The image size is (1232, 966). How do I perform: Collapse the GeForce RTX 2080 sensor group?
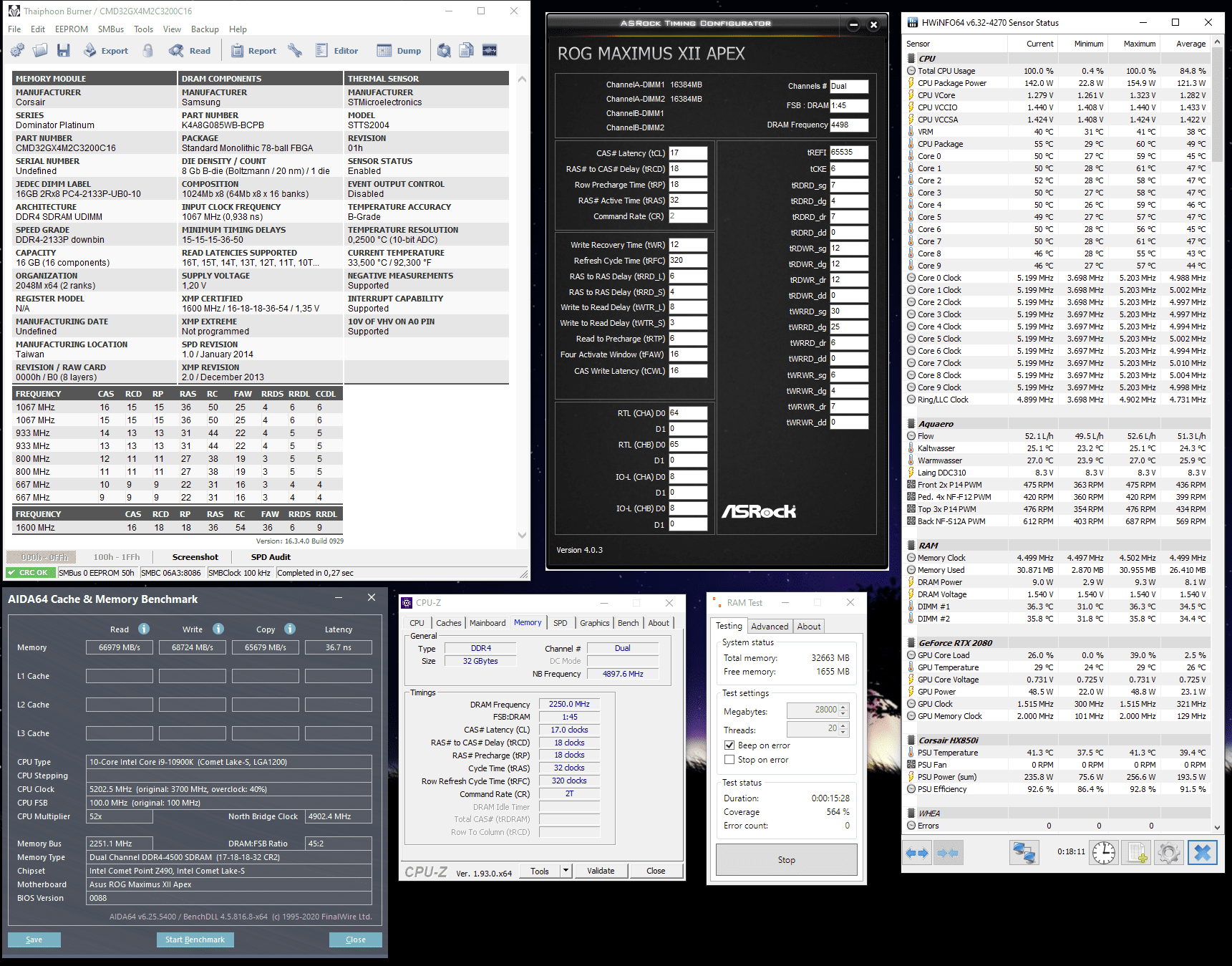911,643
